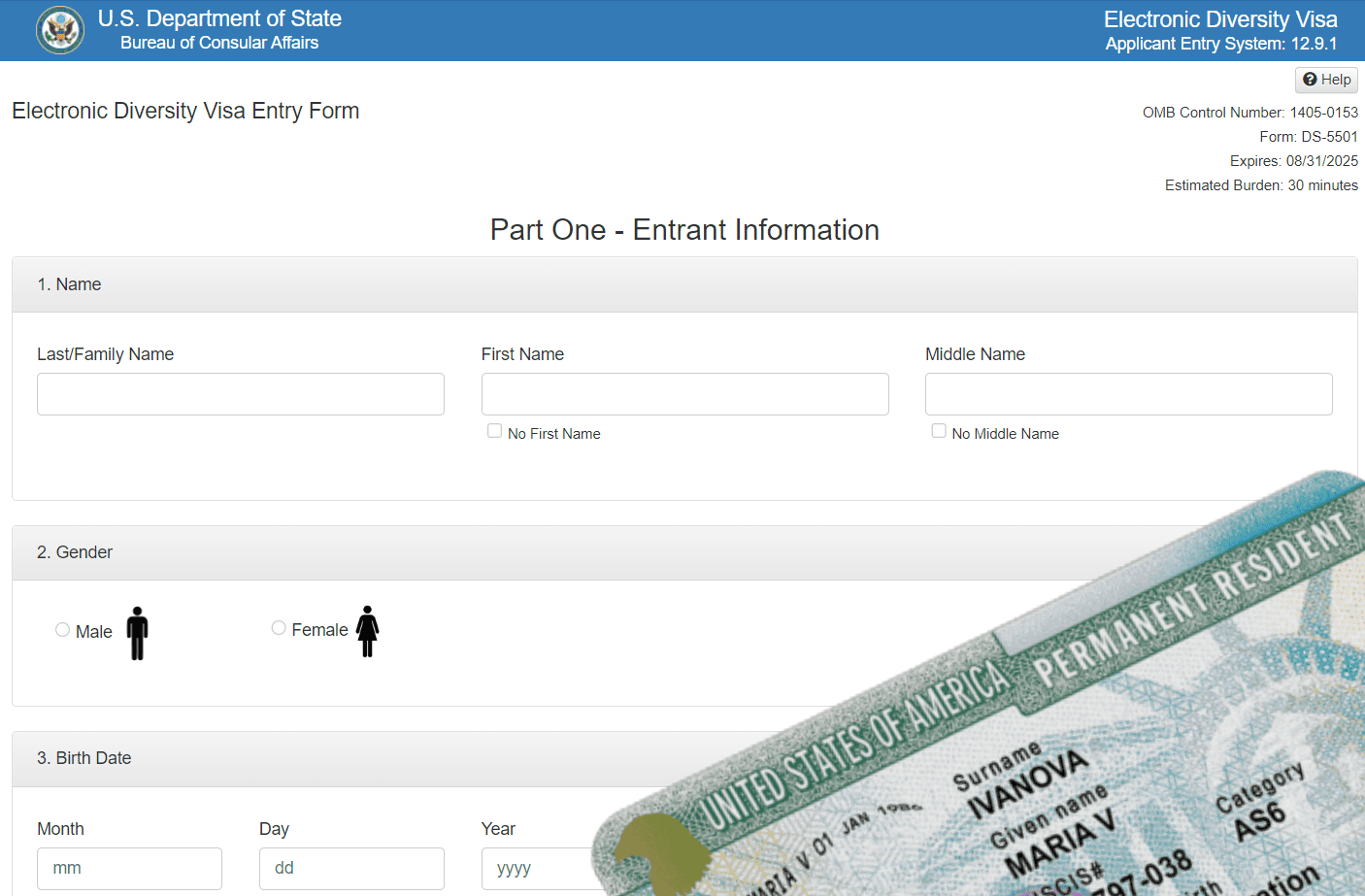The image size is (1365, 896).
Task: Click the Last/Family Name label
Action: click(x=105, y=354)
